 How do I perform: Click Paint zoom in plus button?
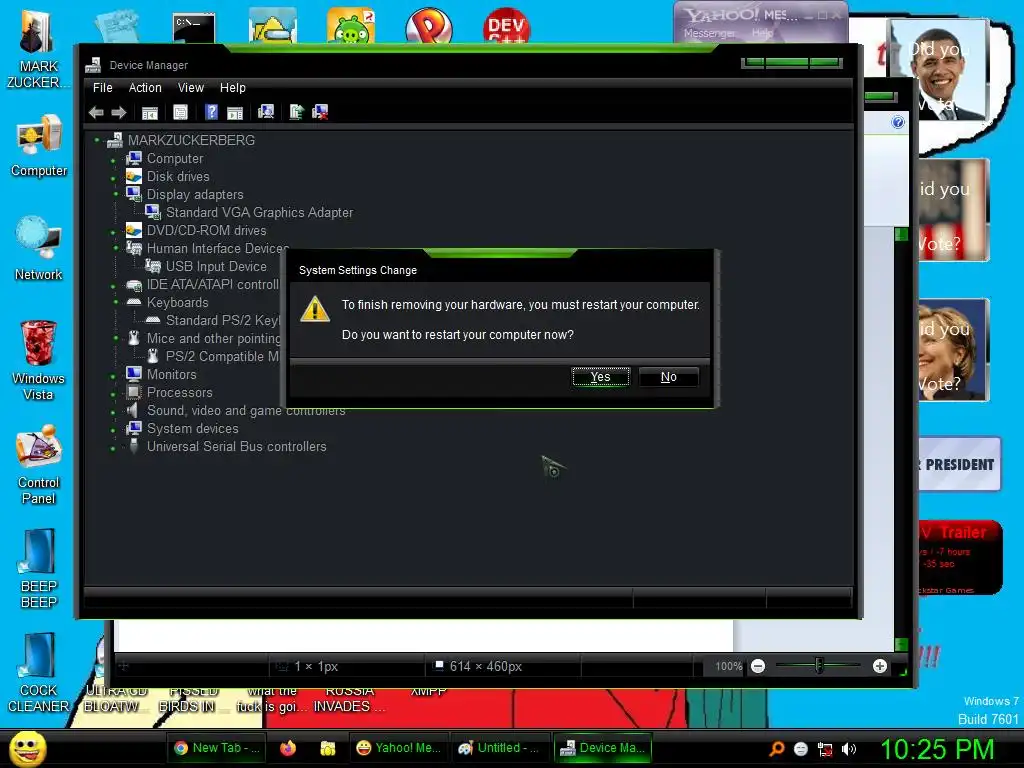tap(880, 666)
